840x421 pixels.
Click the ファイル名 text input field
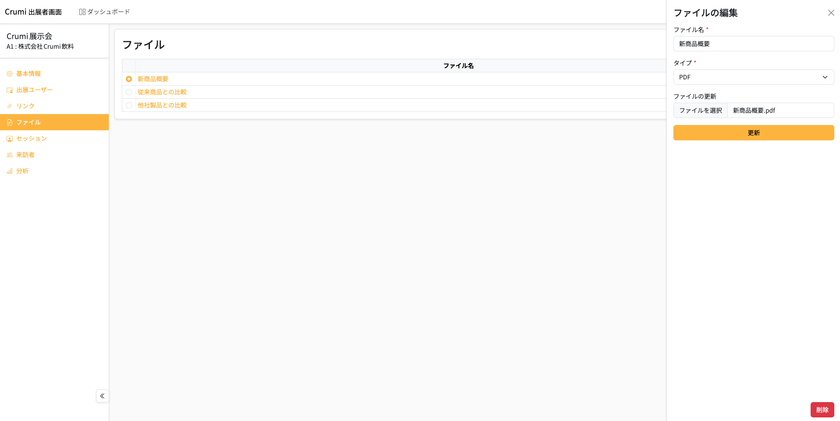point(753,44)
